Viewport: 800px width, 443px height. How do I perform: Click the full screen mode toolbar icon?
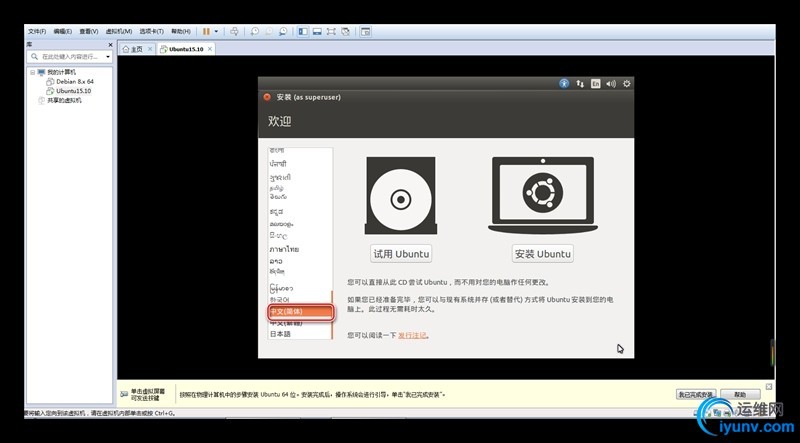pyautogui.click(x=331, y=32)
